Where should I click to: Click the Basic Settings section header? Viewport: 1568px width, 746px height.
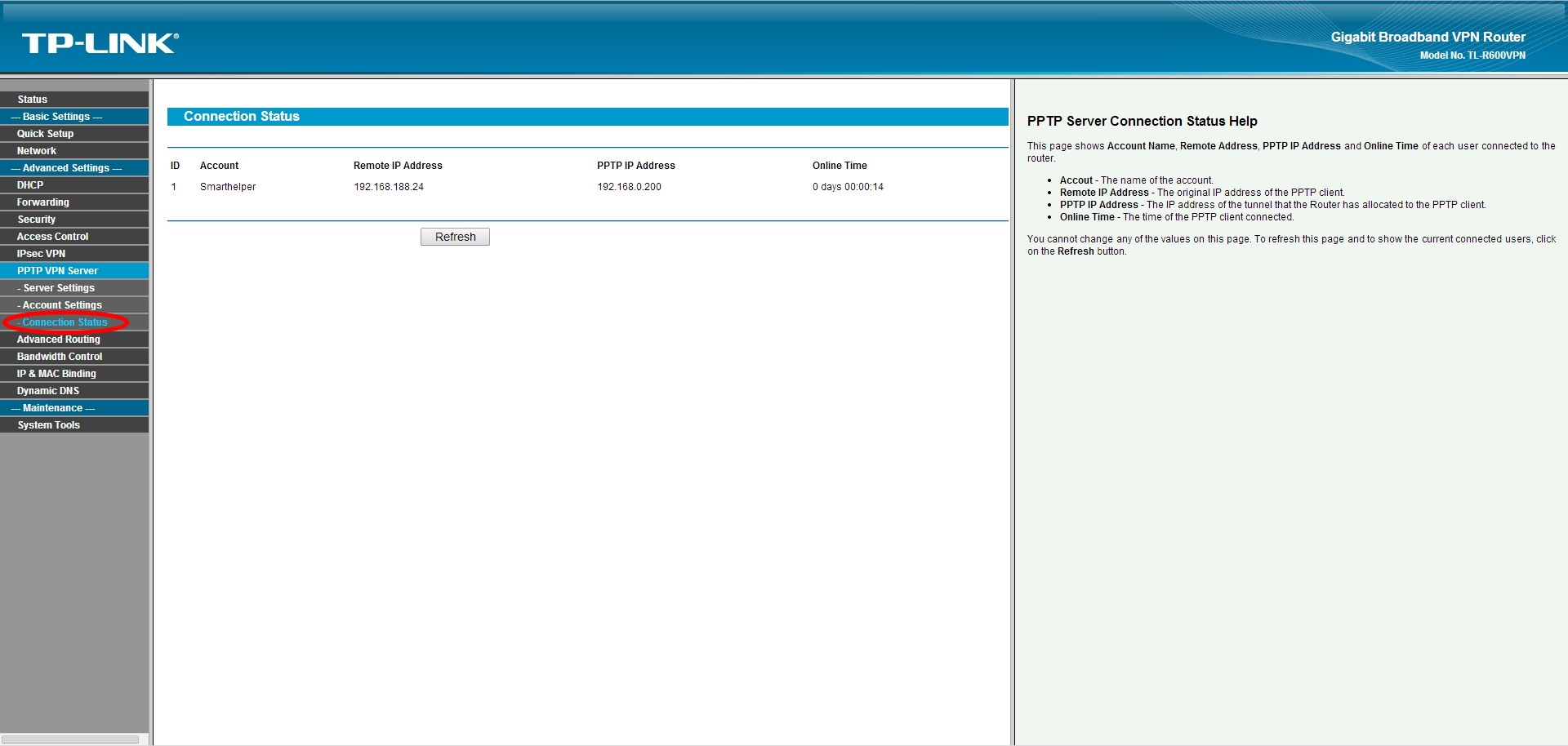point(74,117)
